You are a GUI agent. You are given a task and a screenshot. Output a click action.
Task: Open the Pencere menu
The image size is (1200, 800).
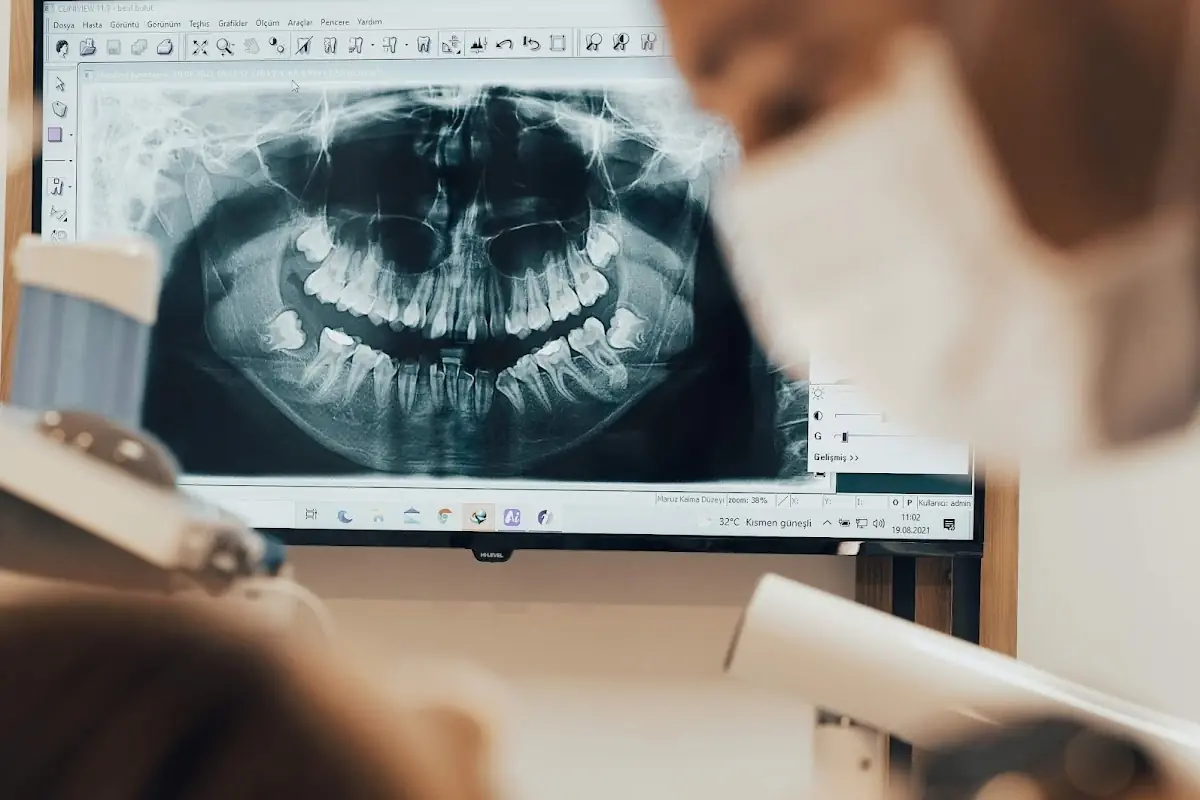tap(335, 22)
